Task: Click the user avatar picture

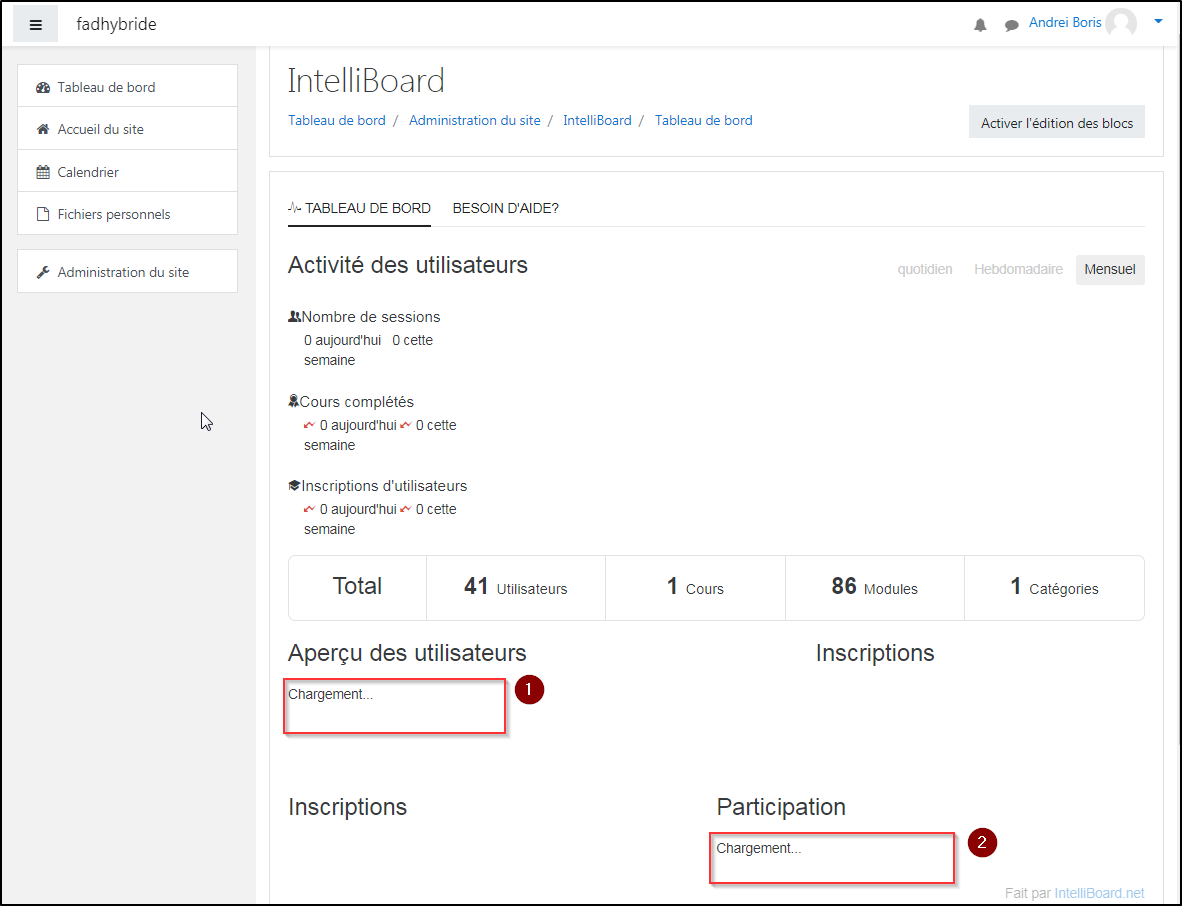Action: click(1121, 23)
